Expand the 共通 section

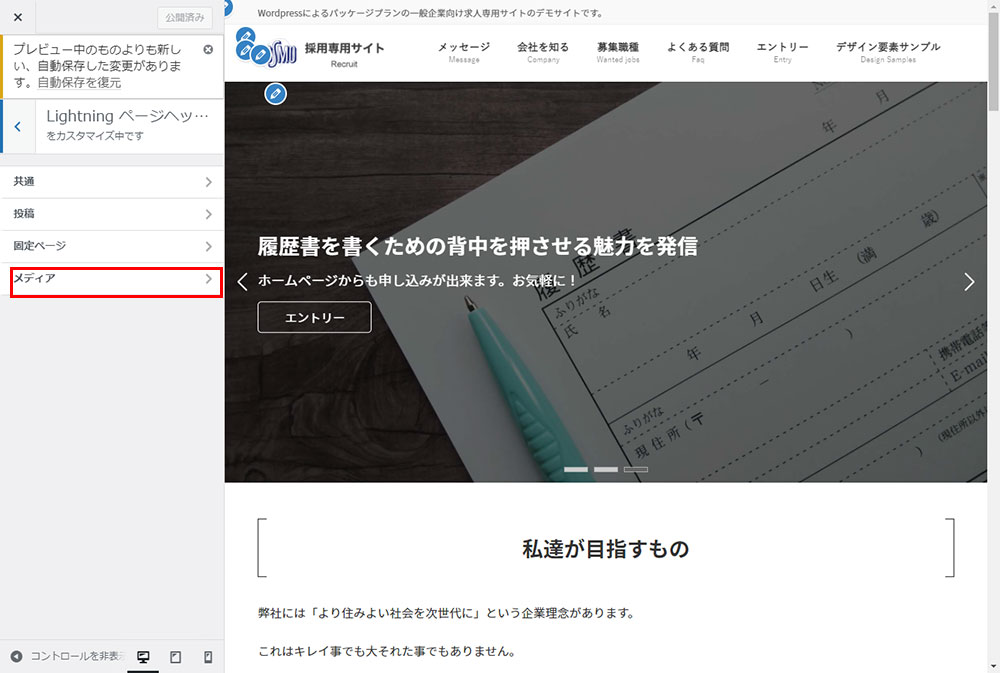111,182
